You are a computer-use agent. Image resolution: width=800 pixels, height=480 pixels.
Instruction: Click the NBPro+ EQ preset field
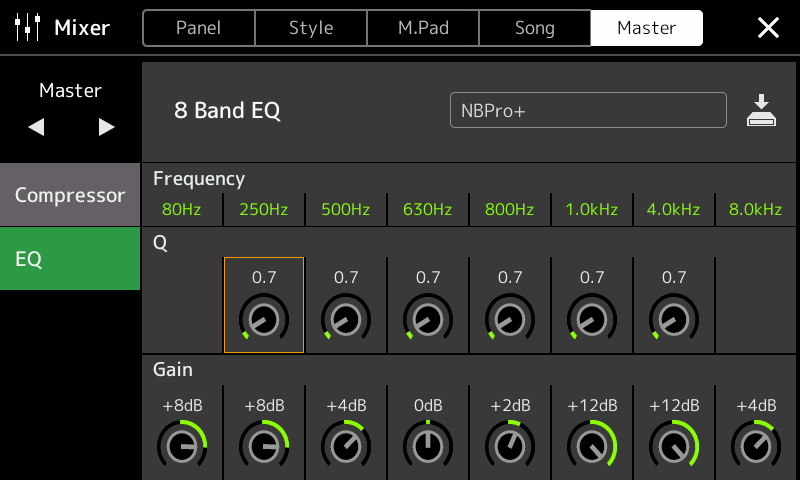[x=588, y=110]
